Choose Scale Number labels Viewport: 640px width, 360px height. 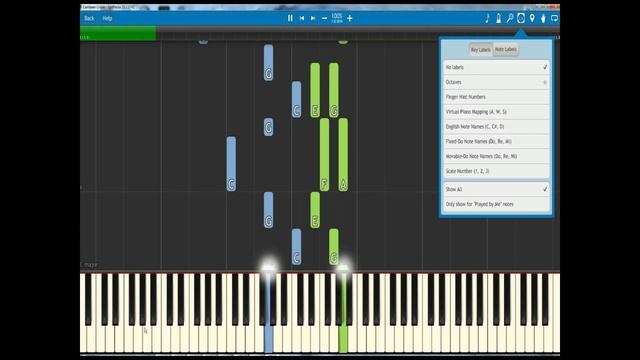pyautogui.click(x=496, y=171)
